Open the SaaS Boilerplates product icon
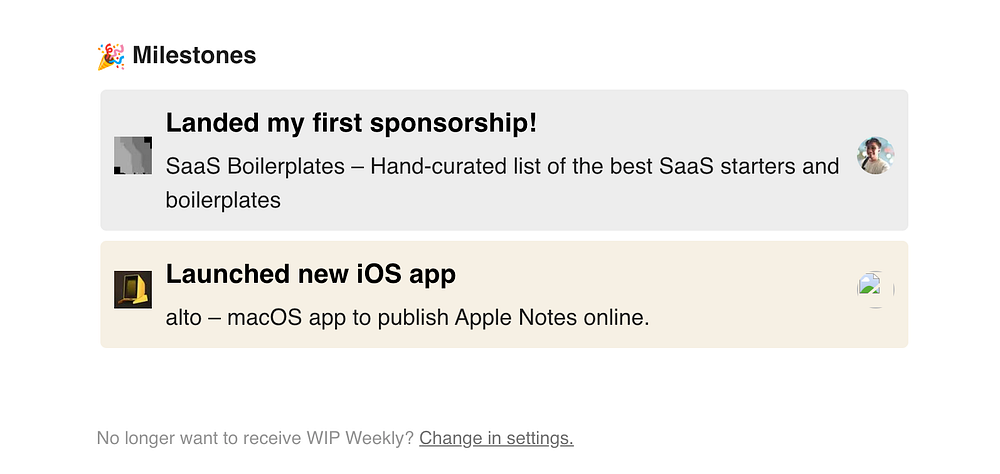The width and height of the screenshot is (1000, 474). [133, 155]
